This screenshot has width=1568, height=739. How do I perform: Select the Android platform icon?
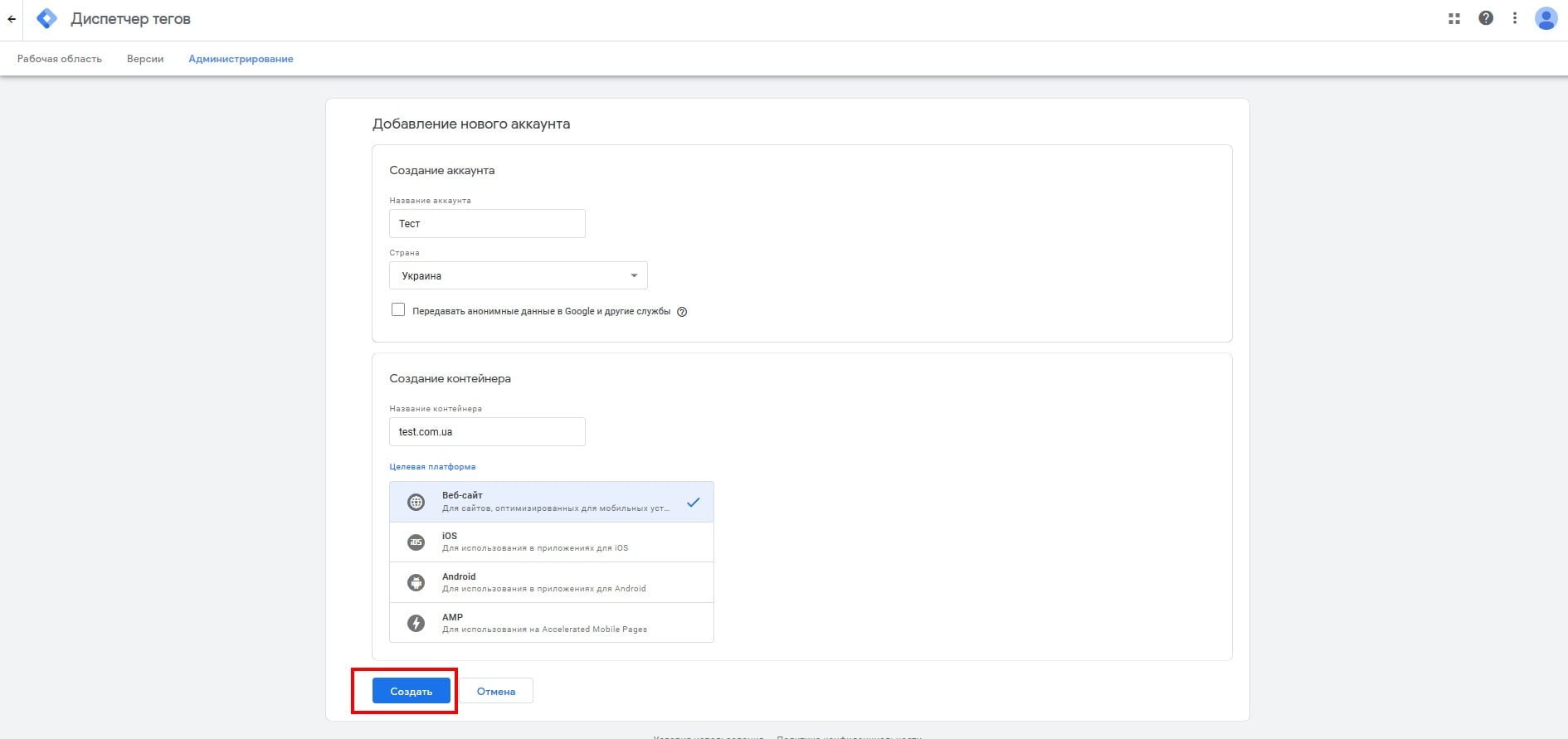coord(416,582)
